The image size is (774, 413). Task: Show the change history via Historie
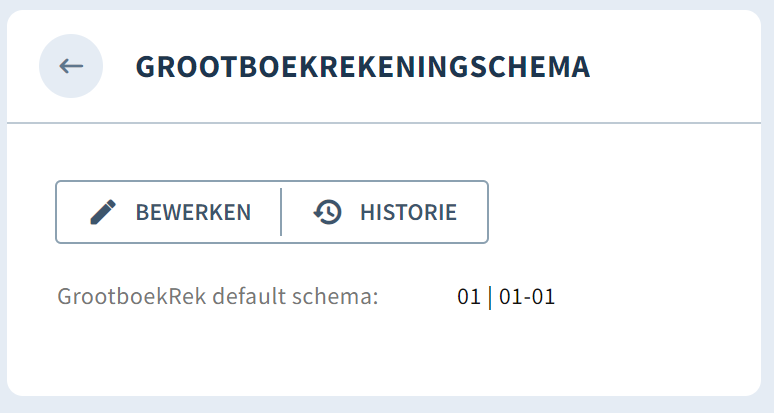(x=385, y=212)
